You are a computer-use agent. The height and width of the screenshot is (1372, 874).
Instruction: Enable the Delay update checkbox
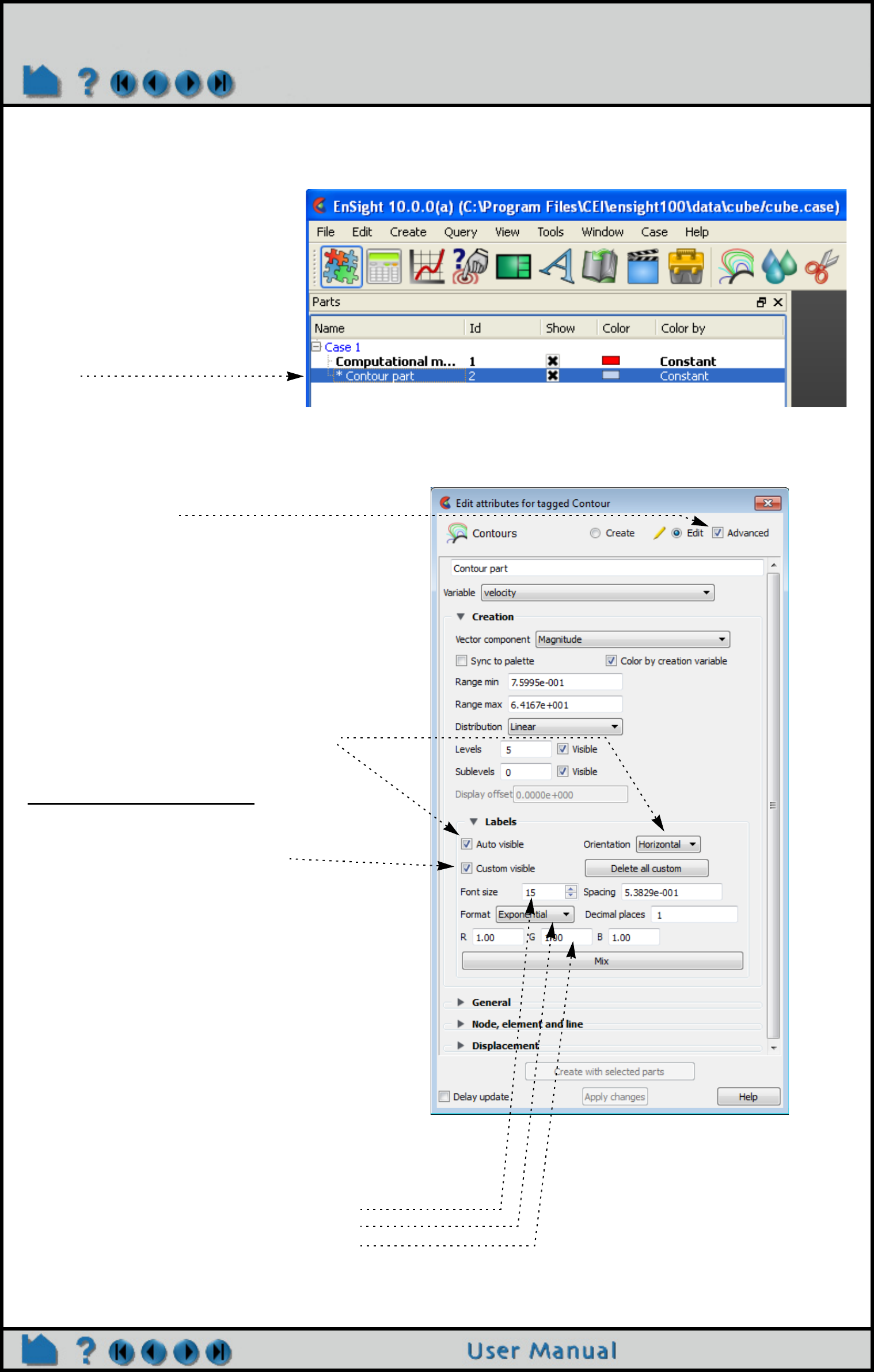[444, 1097]
